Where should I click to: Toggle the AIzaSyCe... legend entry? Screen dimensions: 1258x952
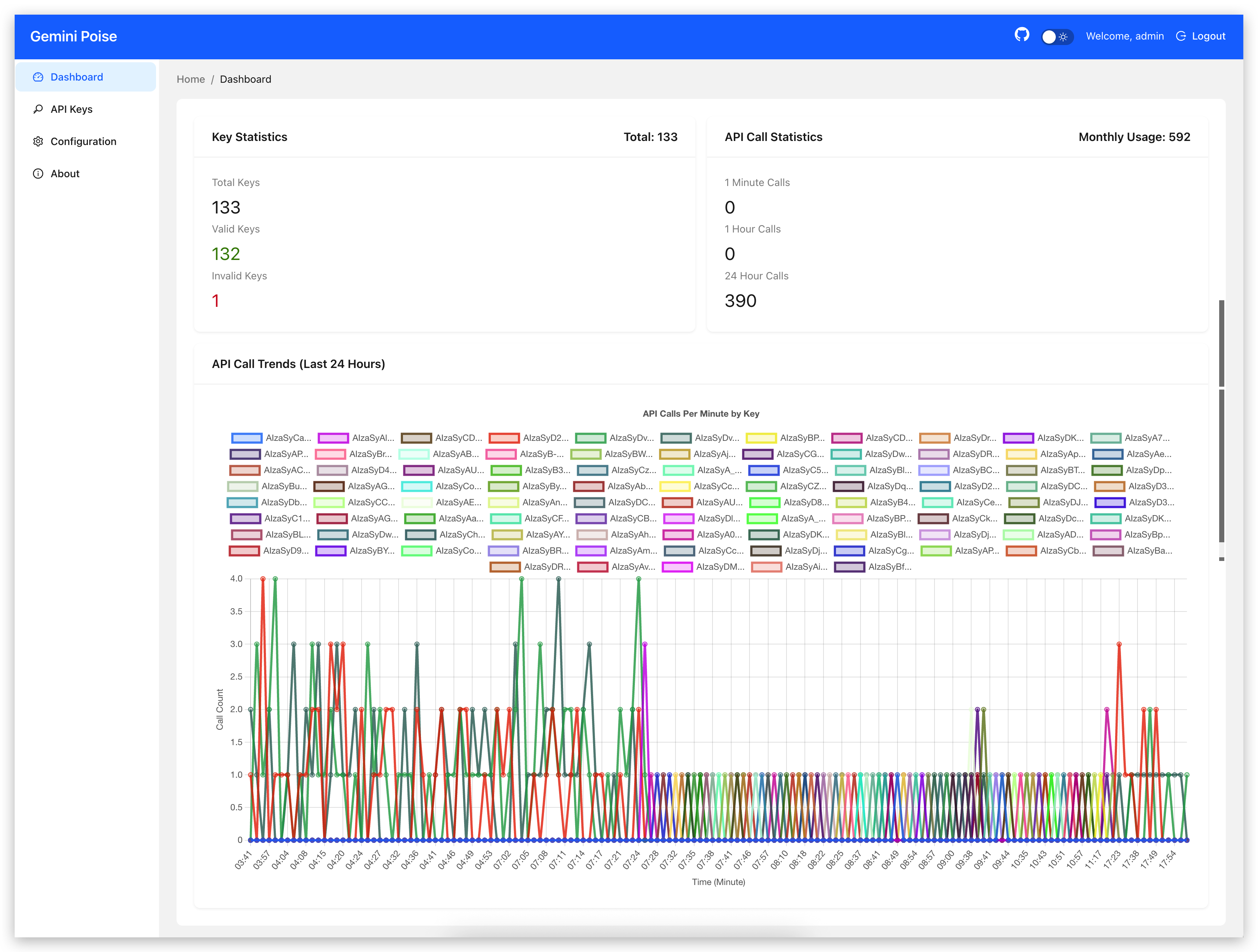(962, 502)
